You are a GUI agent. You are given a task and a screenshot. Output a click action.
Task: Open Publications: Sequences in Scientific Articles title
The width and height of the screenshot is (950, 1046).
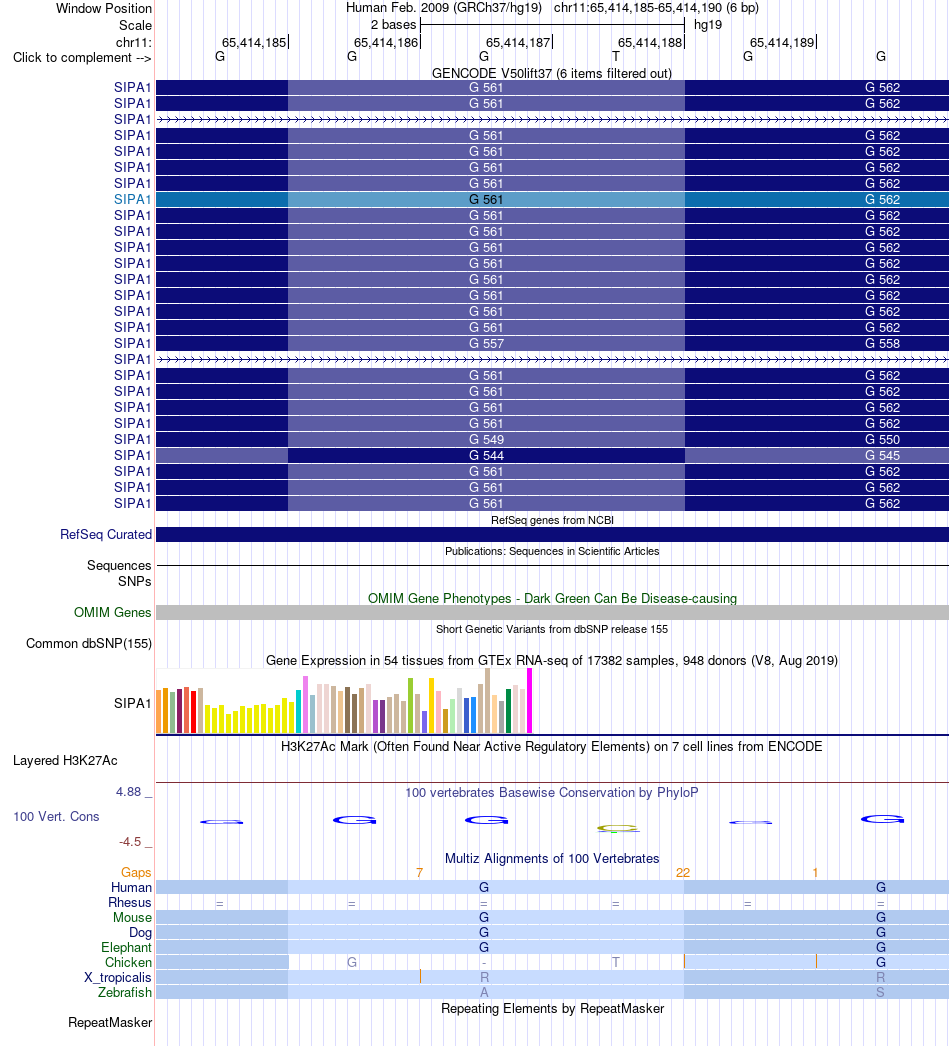(x=552, y=551)
